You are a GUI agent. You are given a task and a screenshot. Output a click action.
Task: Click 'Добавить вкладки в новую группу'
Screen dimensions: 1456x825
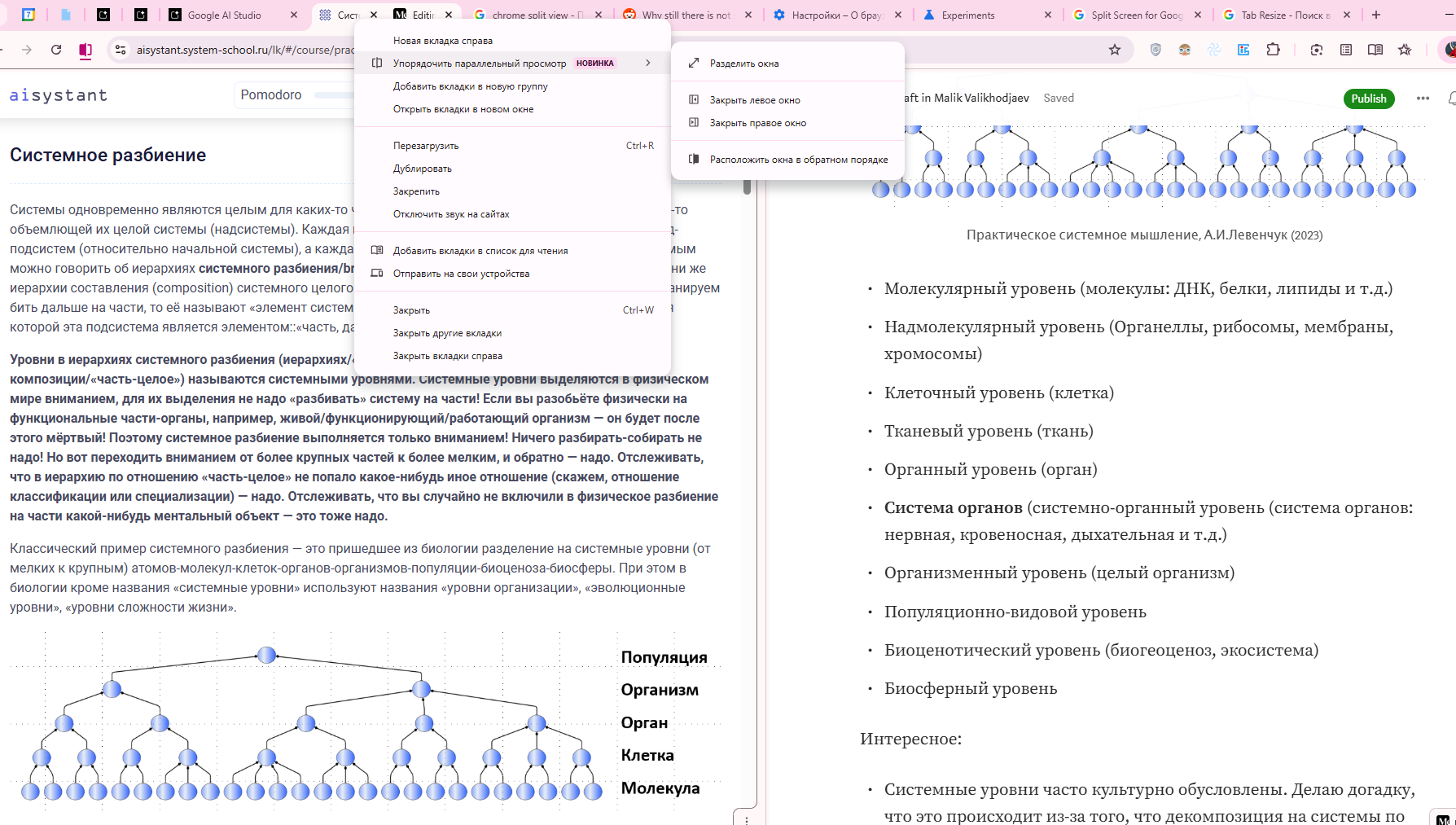pyautogui.click(x=470, y=86)
